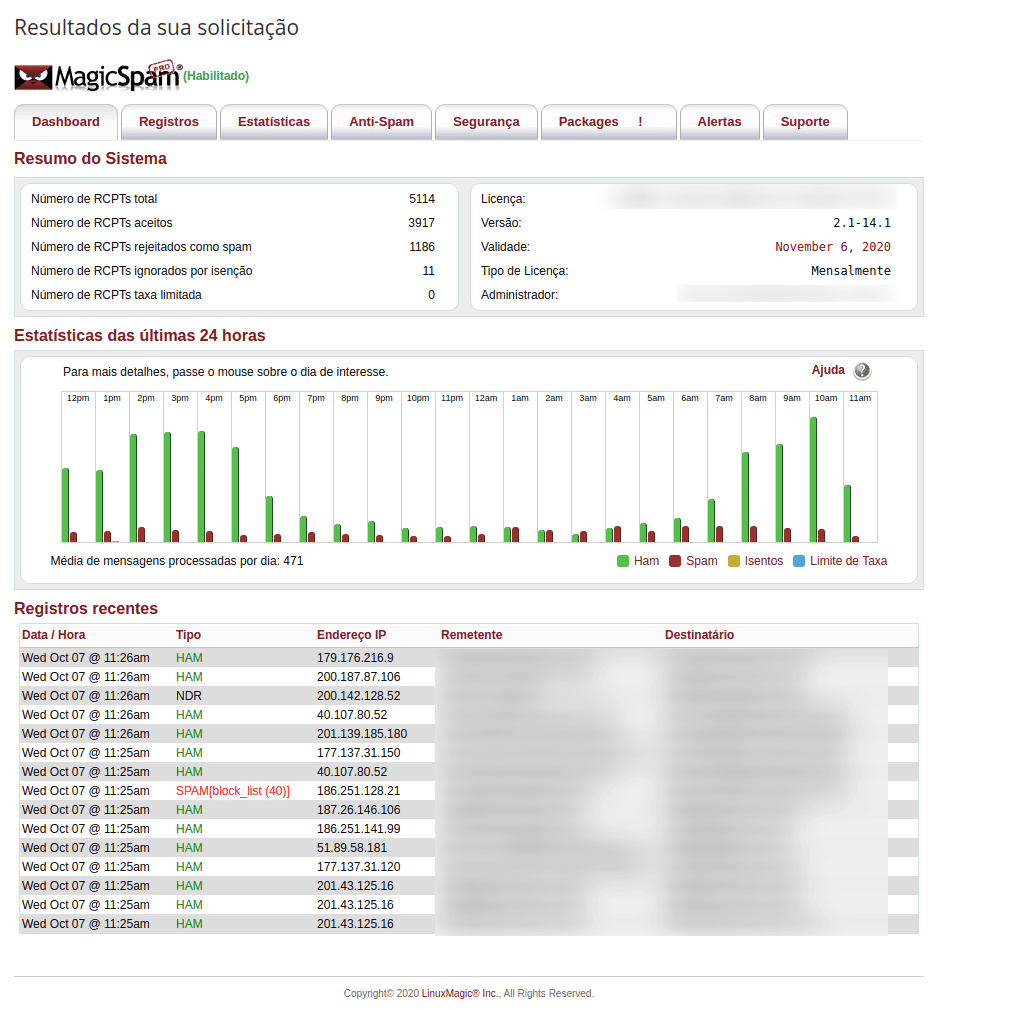
Task: Go to the Anti-Spam tab
Action: click(x=381, y=122)
